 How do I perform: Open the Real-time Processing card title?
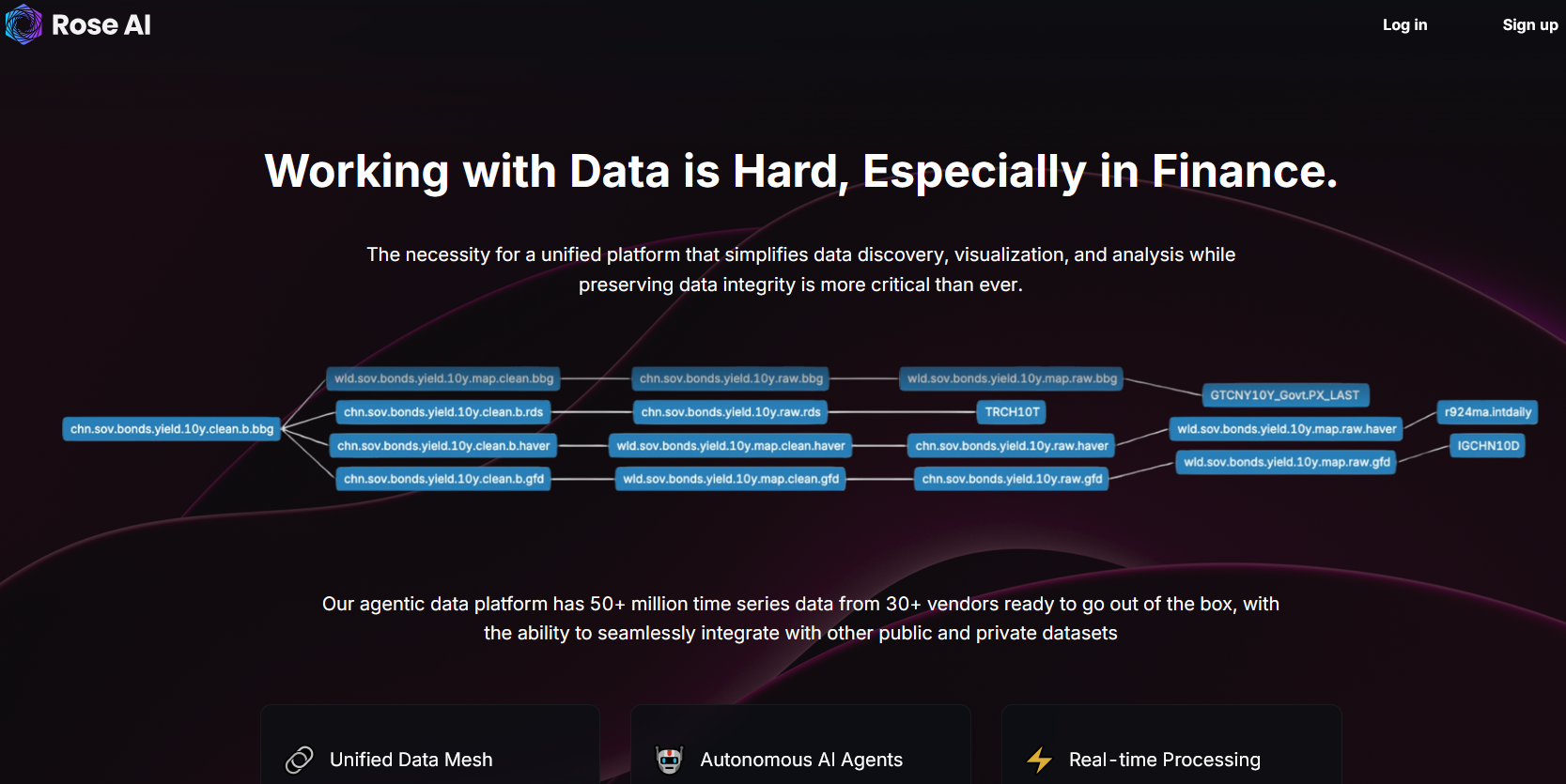pyautogui.click(x=1164, y=760)
